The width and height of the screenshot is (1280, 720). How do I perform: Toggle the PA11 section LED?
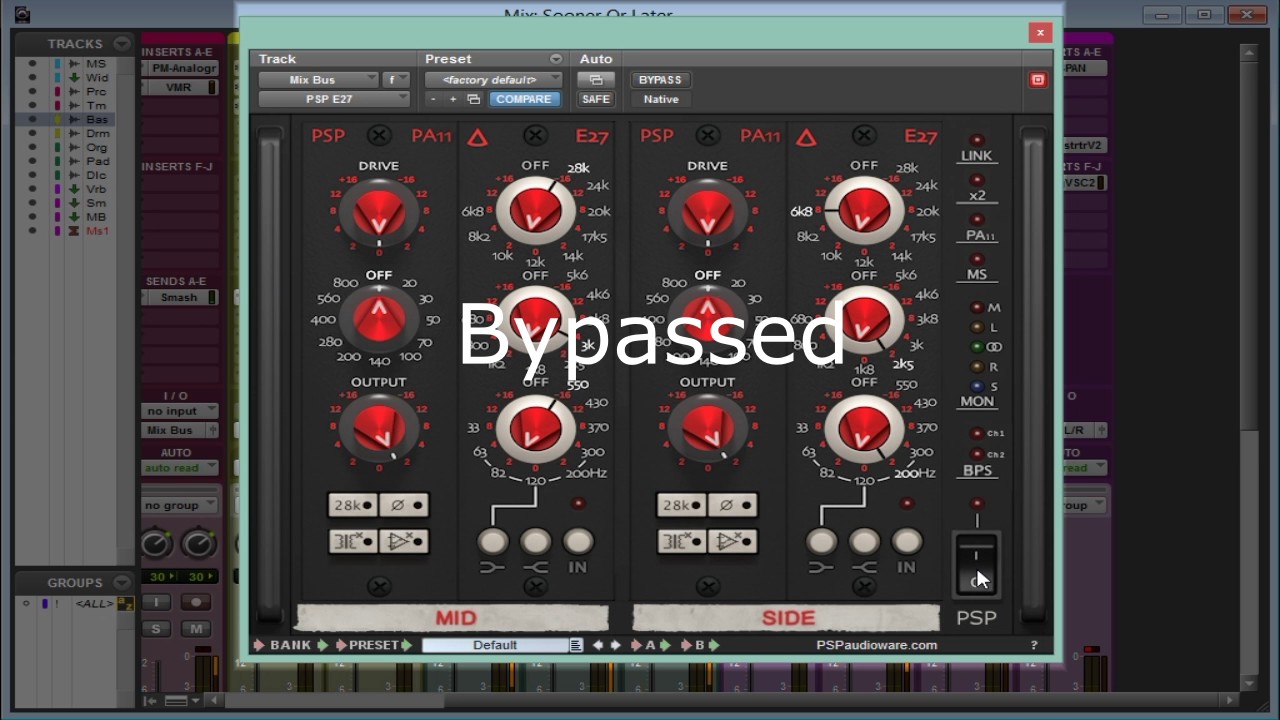[x=977, y=219]
